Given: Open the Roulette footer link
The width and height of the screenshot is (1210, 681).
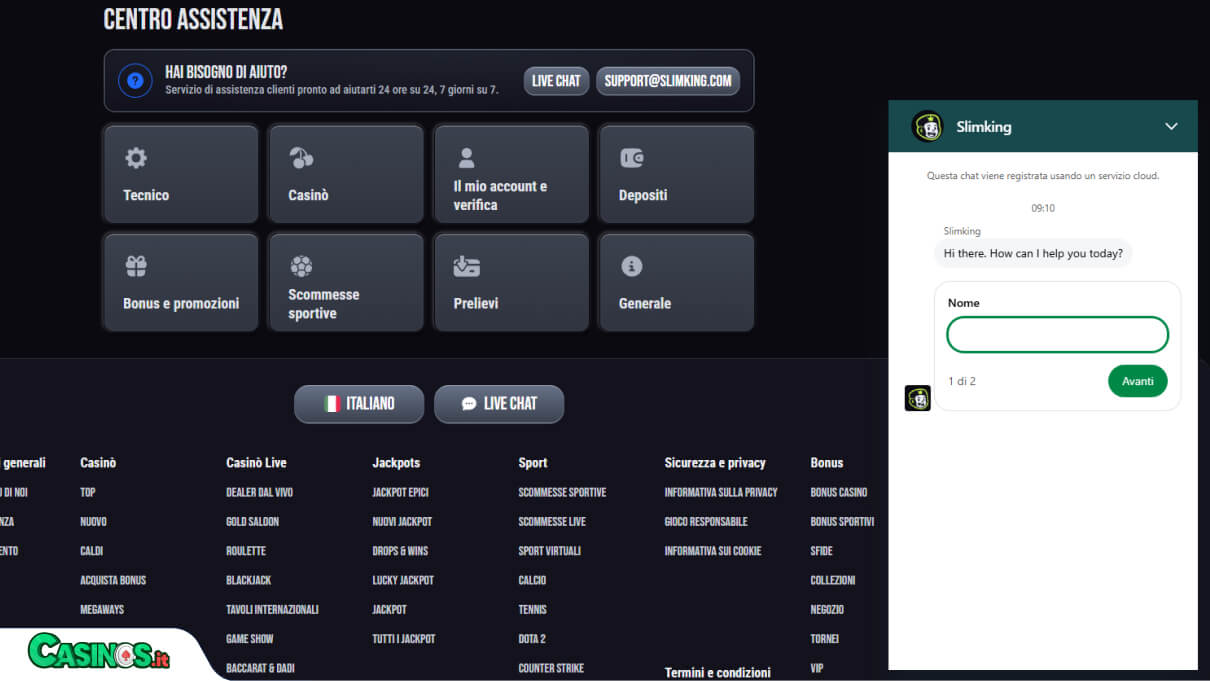Looking at the screenshot, I should pyautogui.click(x=246, y=551).
